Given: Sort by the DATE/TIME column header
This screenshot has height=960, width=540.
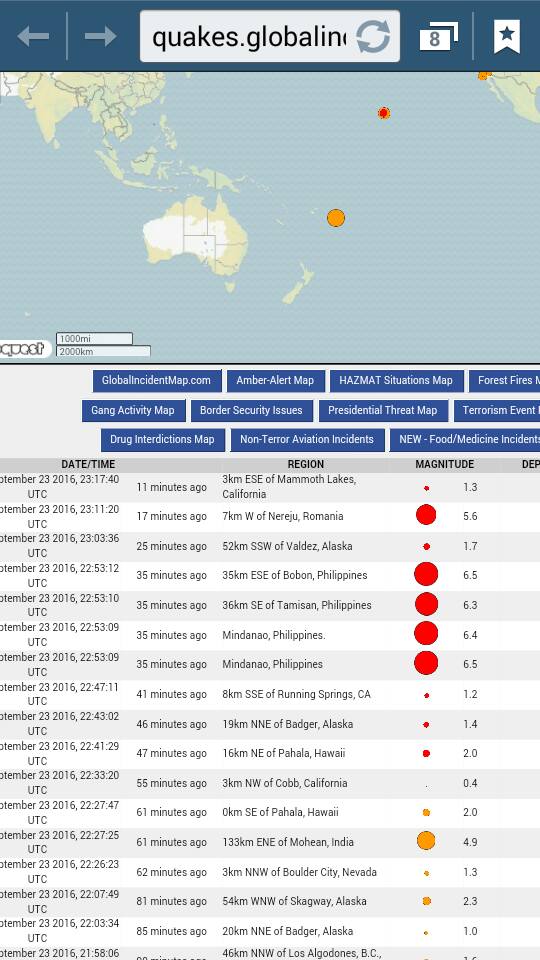Looking at the screenshot, I should coord(88,465).
